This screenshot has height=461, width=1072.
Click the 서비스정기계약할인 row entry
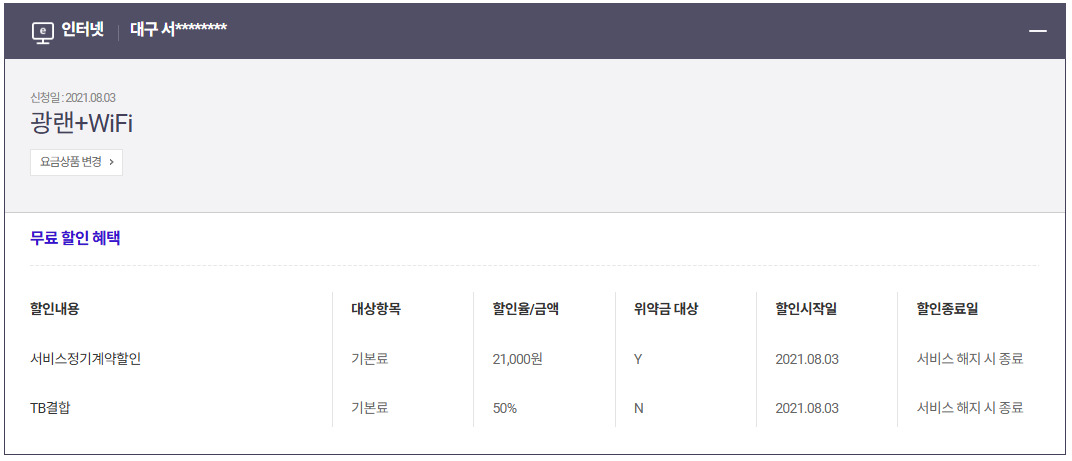(x=85, y=359)
